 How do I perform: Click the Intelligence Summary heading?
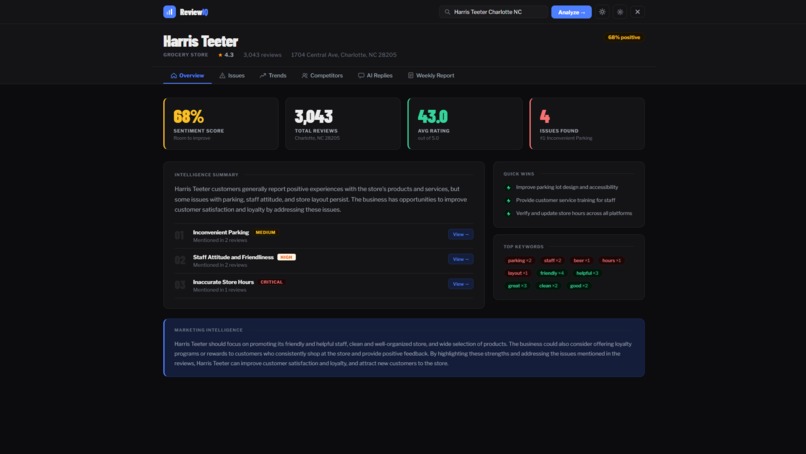pos(206,175)
